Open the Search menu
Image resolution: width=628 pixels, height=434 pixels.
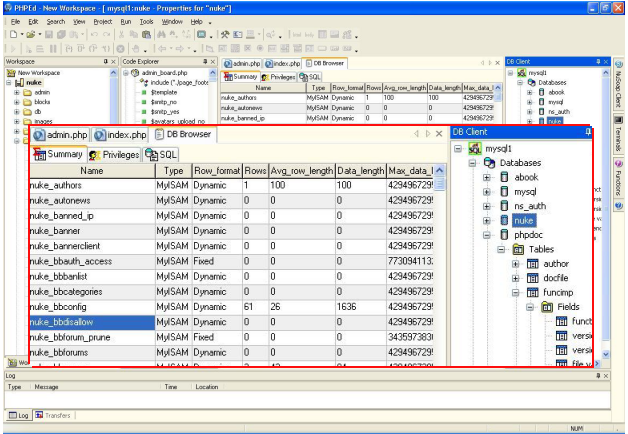coord(56,22)
